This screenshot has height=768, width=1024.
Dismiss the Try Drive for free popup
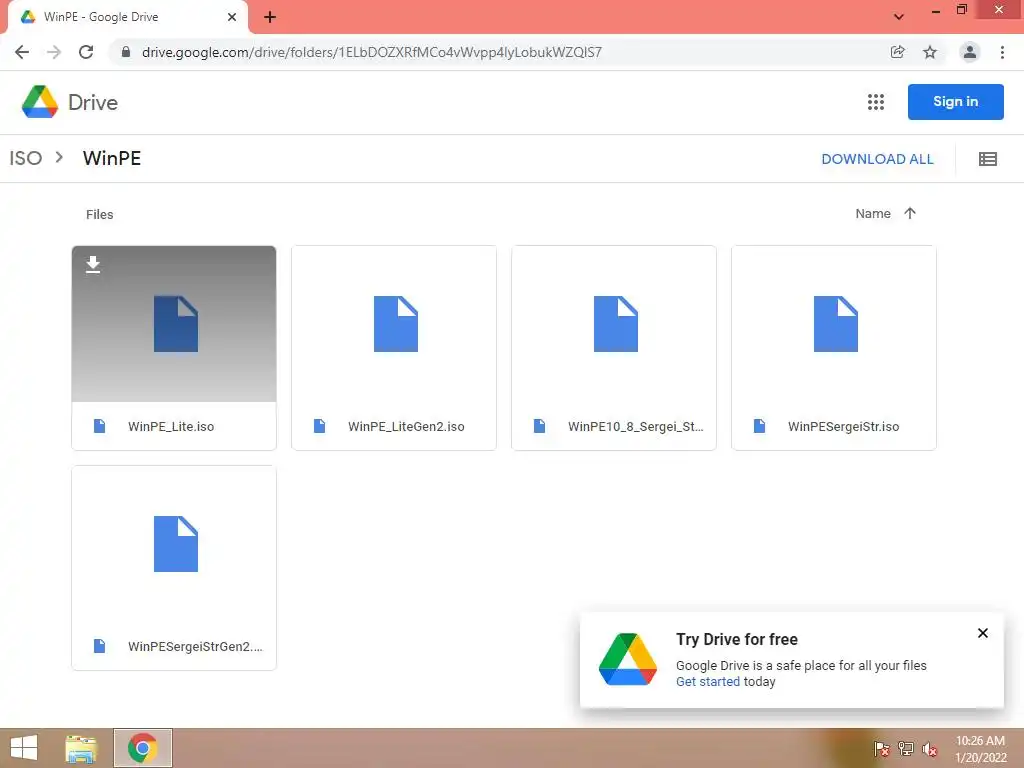pyautogui.click(x=982, y=633)
